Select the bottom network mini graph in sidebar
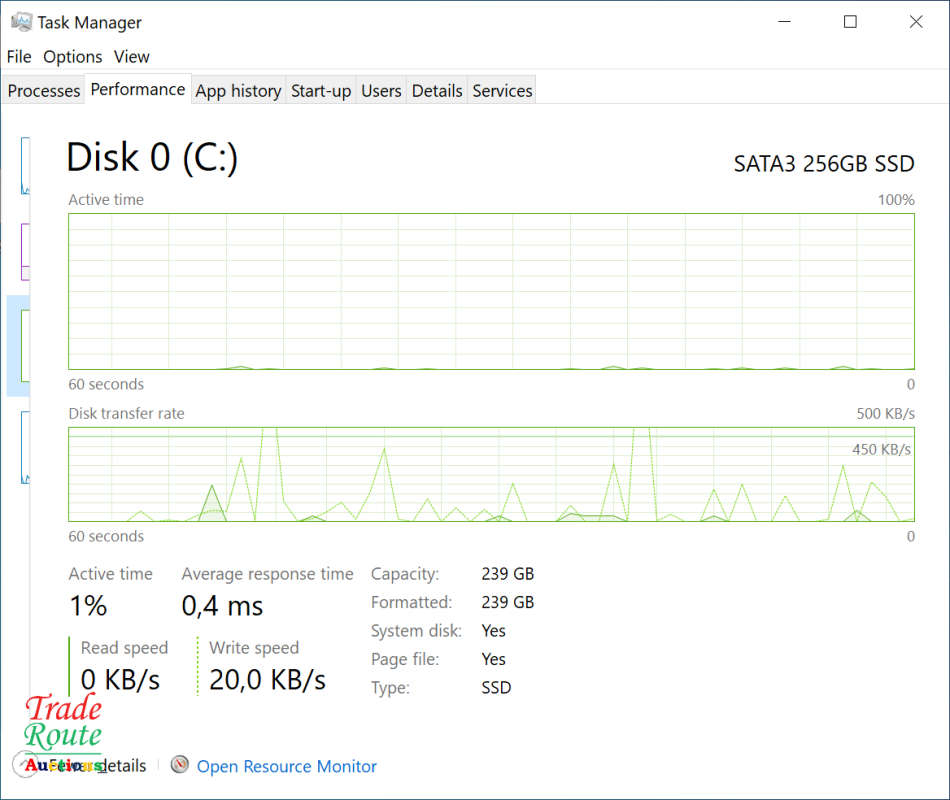The height and width of the screenshot is (800, 950). [25, 447]
